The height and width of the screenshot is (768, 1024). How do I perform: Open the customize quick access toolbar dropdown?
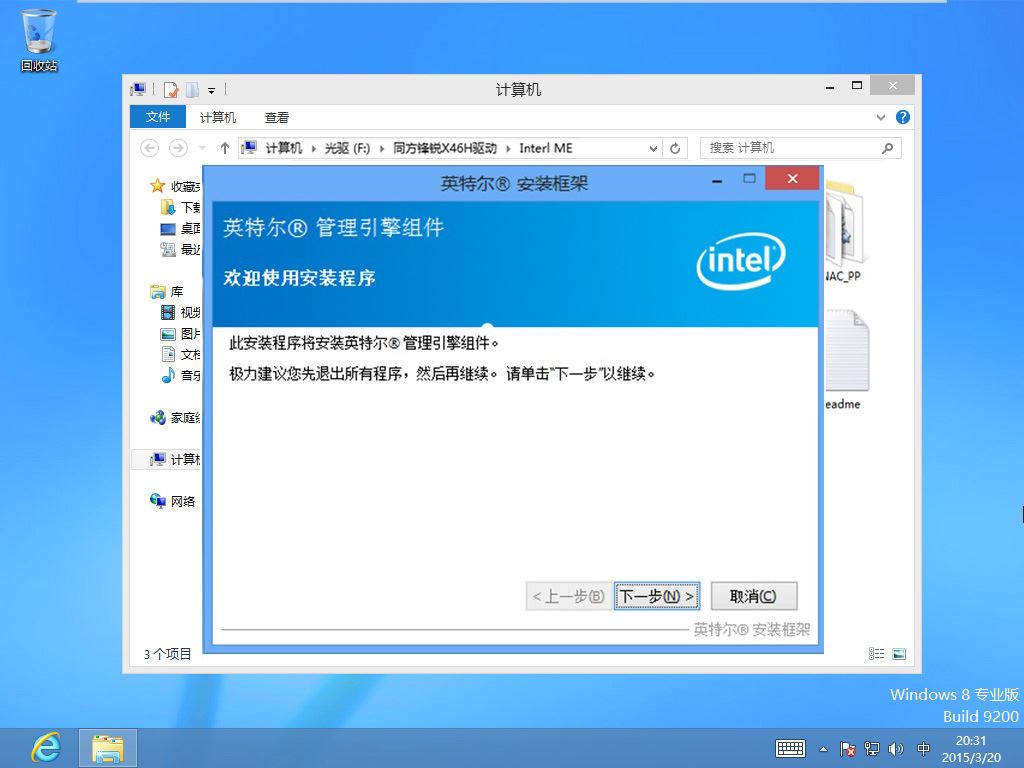212,90
